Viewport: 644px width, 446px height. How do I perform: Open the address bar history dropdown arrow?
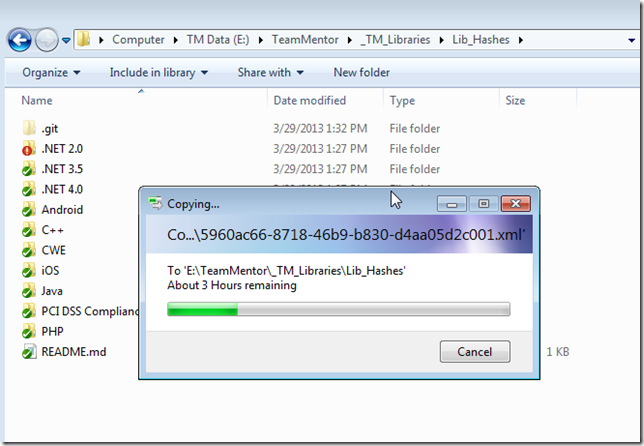tap(631, 40)
